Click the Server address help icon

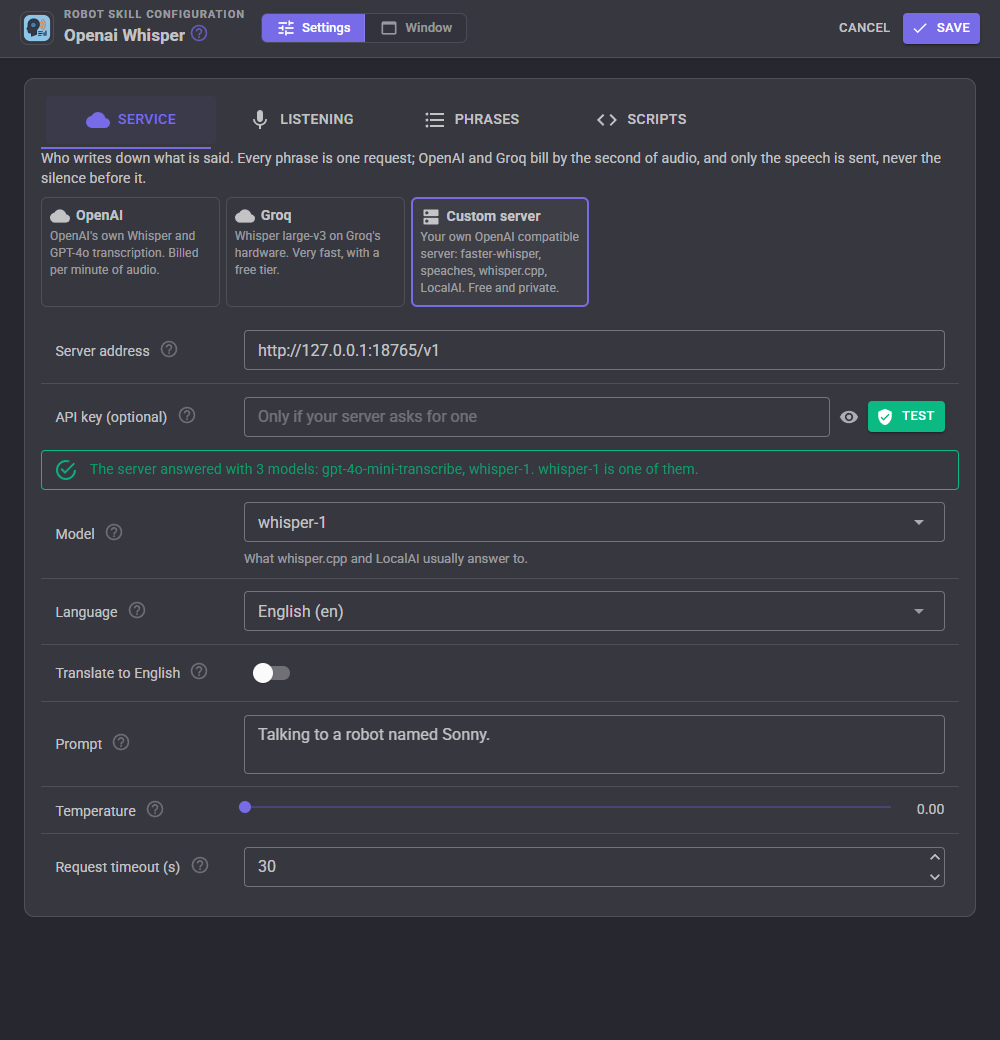point(169,350)
